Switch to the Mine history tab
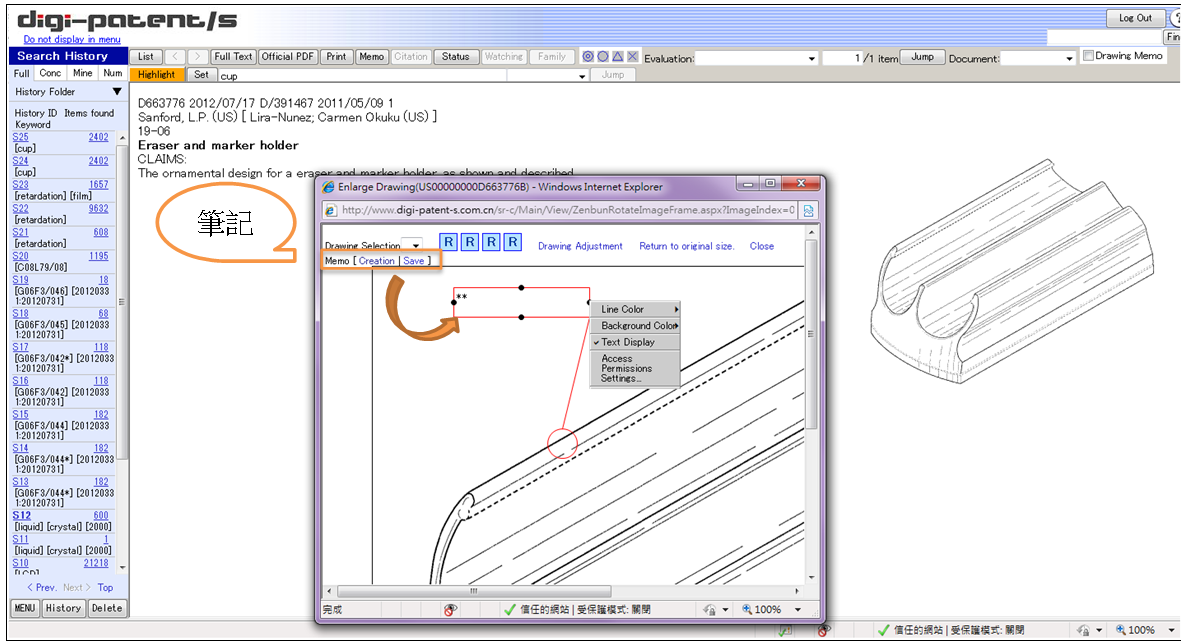 [x=83, y=73]
